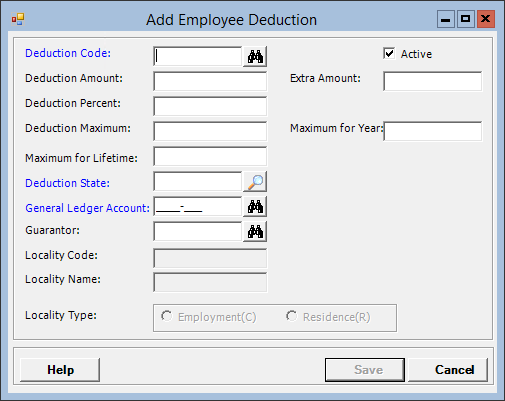The image size is (505, 401).
Task: Focus the Deduction Code field
Action: 198,56
